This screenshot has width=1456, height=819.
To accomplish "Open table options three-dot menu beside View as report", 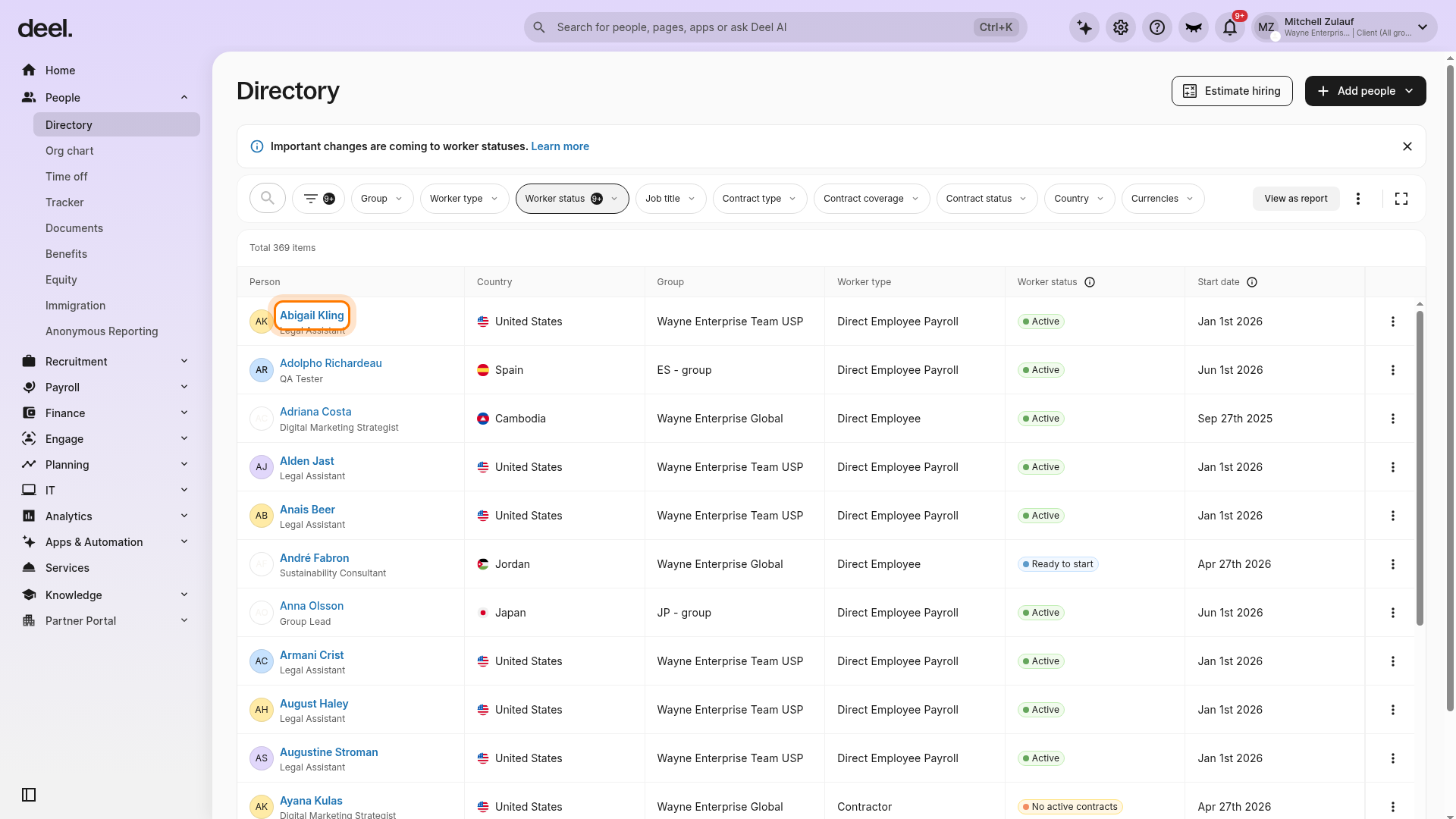I will pyautogui.click(x=1358, y=199).
